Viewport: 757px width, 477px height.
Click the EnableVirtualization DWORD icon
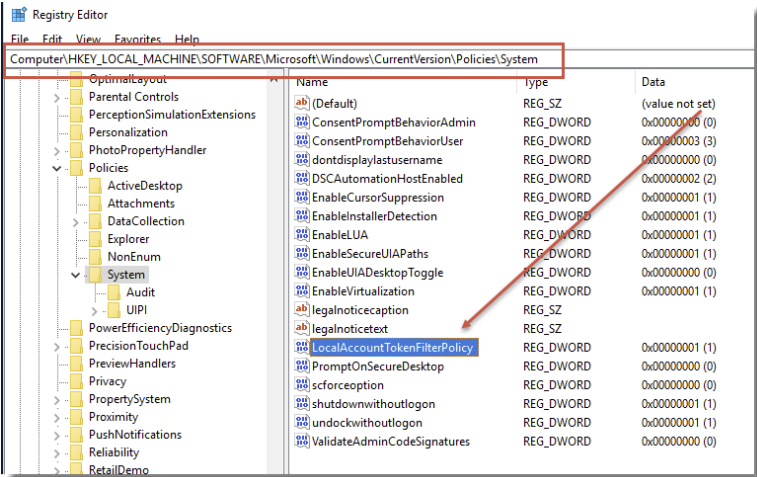point(302,291)
